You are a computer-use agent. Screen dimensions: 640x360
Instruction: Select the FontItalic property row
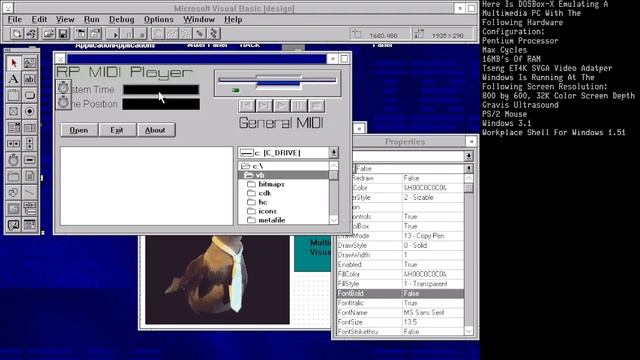400,303
